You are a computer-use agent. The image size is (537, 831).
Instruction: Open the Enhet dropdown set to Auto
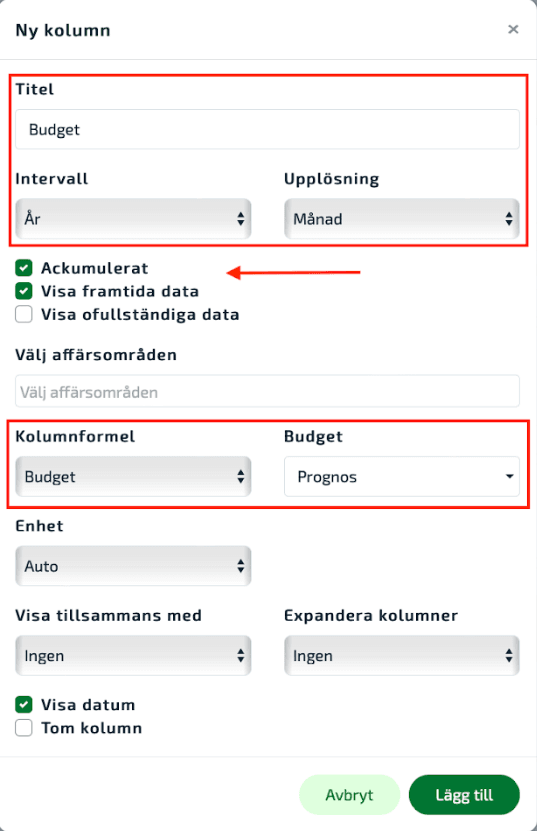[x=133, y=566]
